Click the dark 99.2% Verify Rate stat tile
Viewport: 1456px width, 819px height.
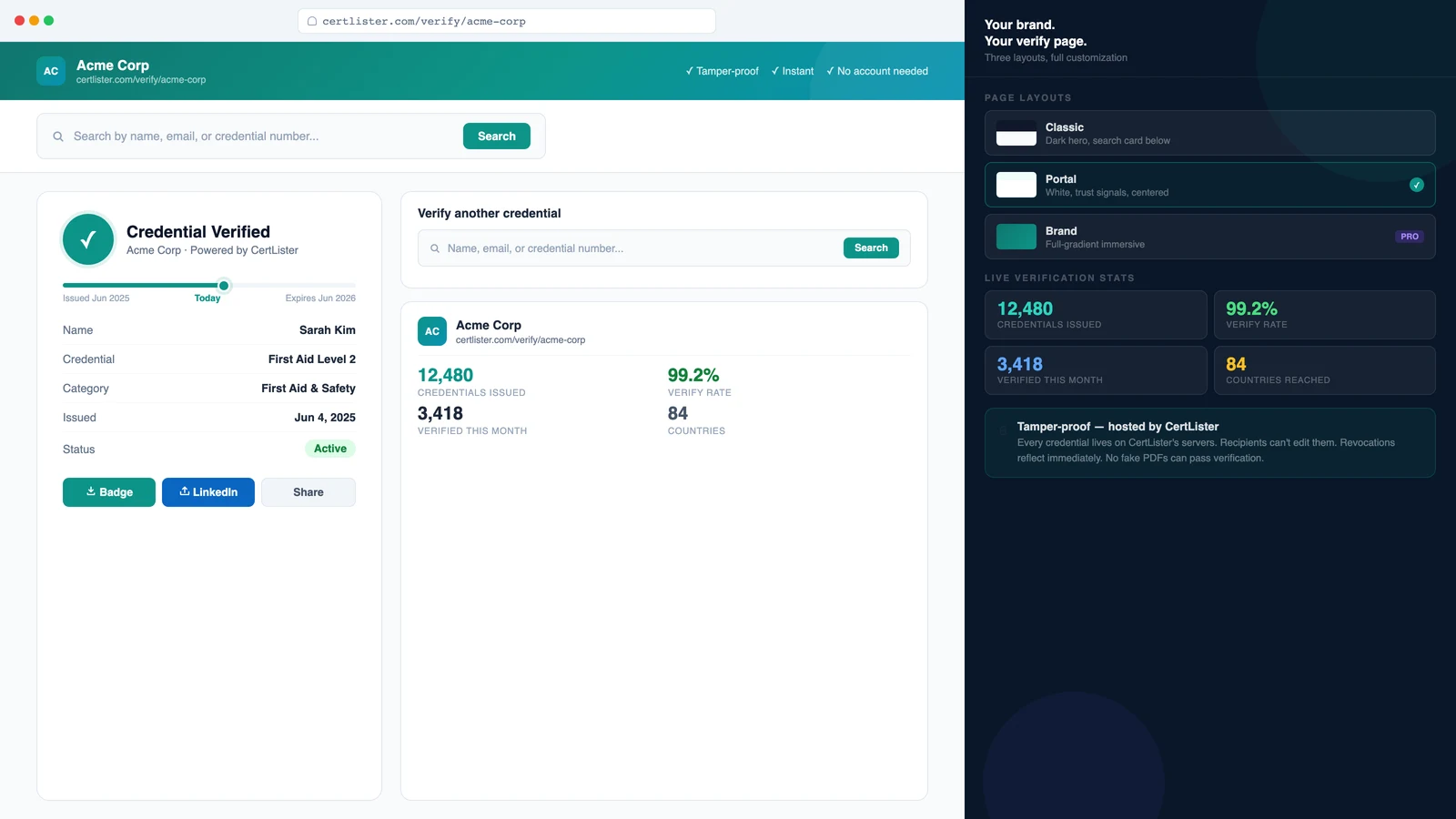1325,315
